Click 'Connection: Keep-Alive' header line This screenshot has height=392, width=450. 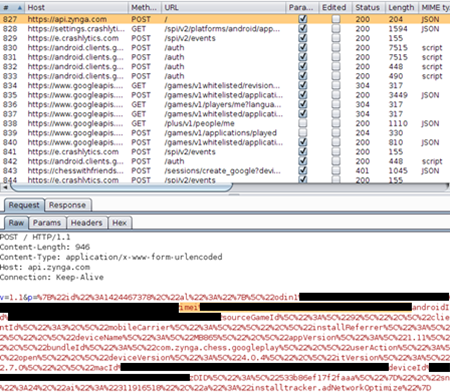pyautogui.click(x=52, y=277)
